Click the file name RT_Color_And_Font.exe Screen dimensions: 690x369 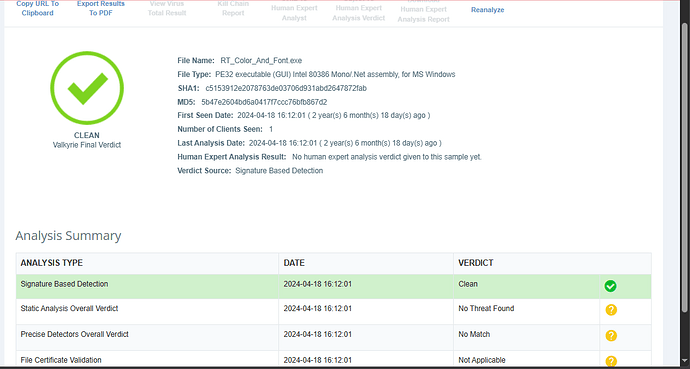(261, 61)
